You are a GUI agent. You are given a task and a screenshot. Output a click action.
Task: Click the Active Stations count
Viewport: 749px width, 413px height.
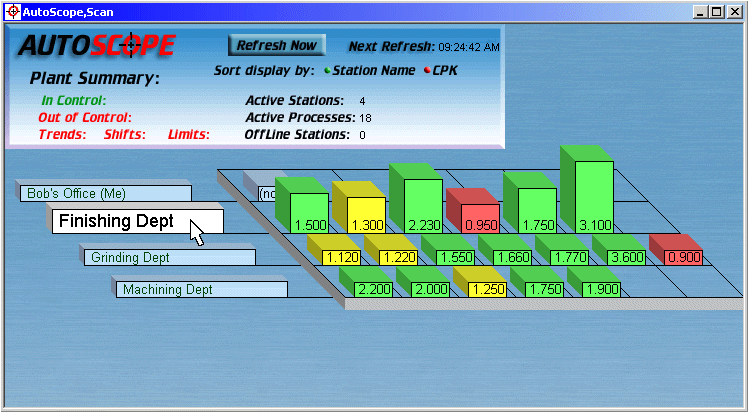tap(362, 101)
